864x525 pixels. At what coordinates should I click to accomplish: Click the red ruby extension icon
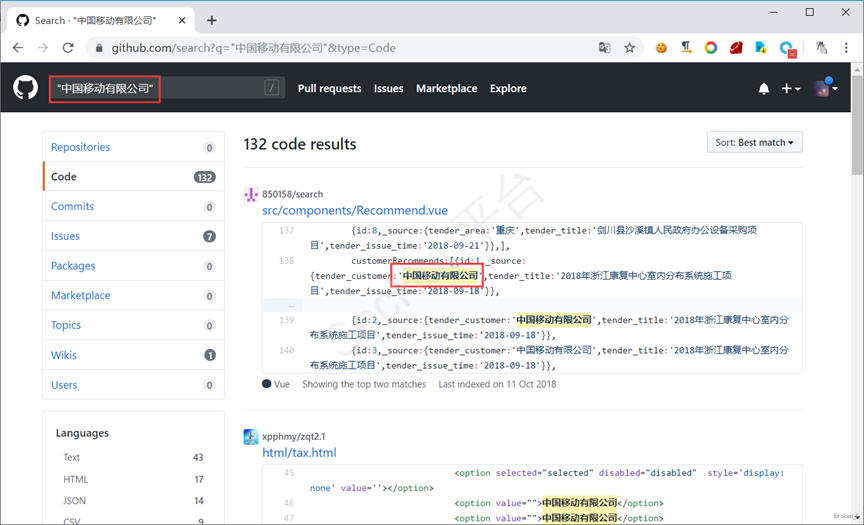click(736, 48)
